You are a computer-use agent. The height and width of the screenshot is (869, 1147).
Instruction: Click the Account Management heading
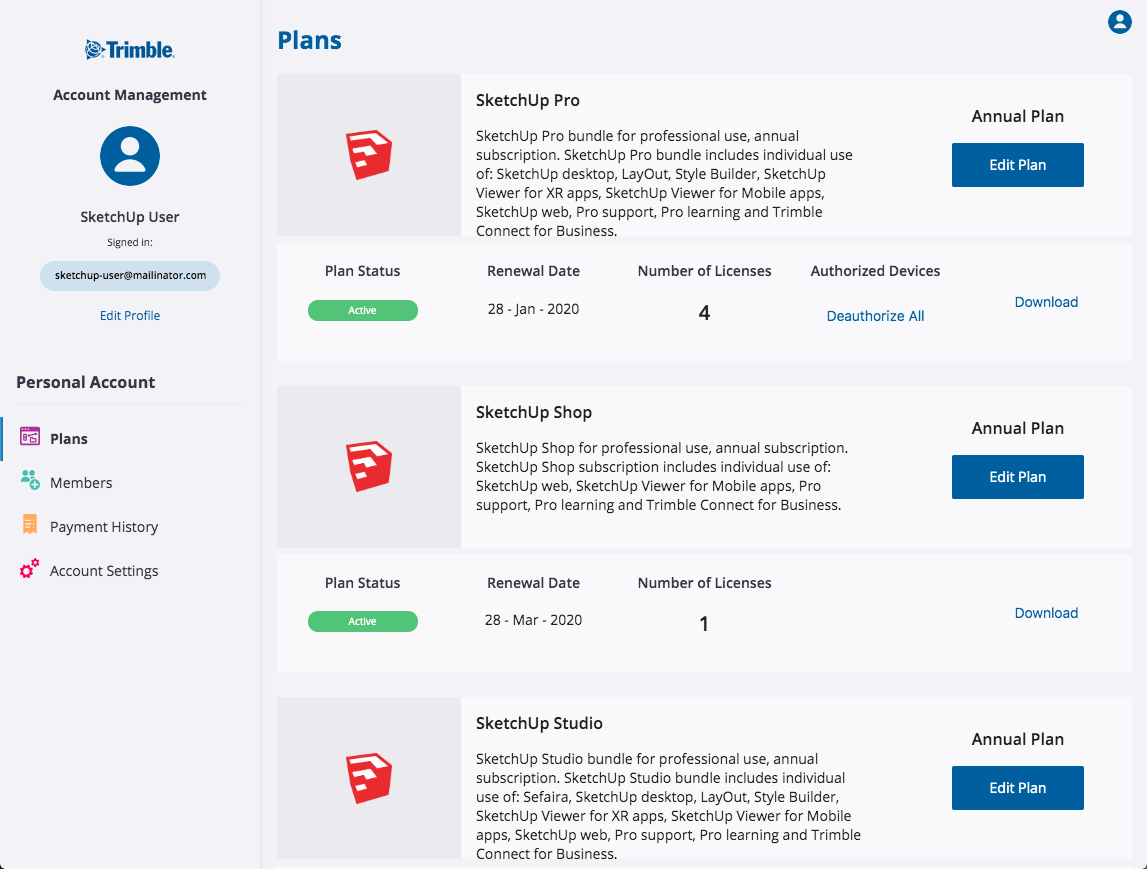tap(129, 95)
